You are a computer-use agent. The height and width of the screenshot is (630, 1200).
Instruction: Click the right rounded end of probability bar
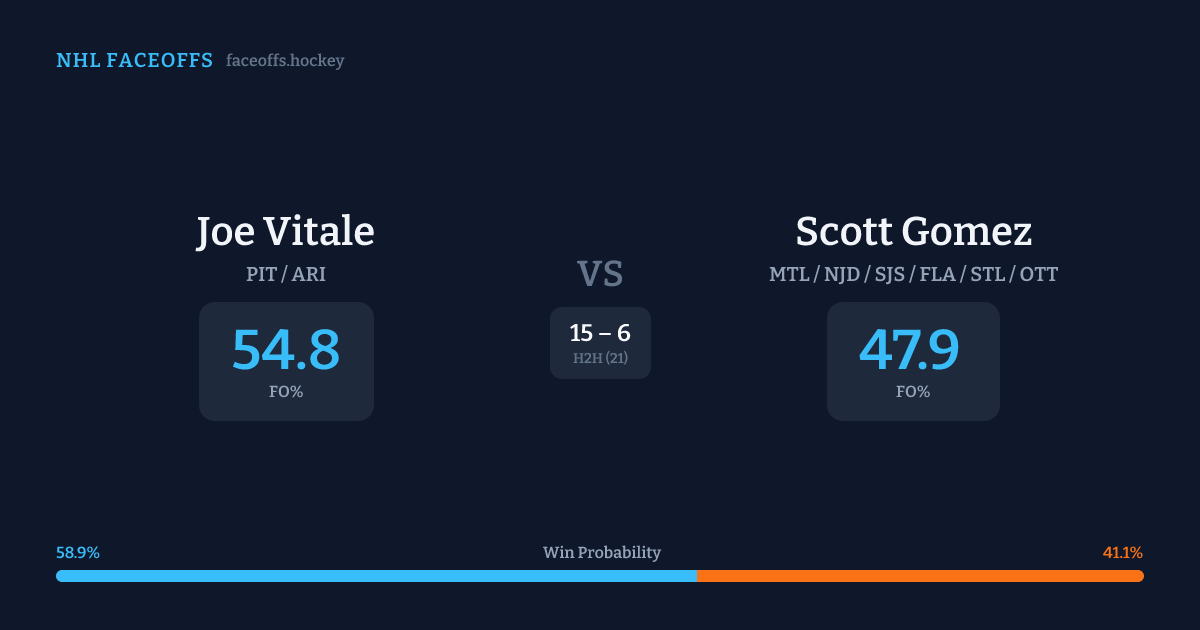click(1139, 576)
